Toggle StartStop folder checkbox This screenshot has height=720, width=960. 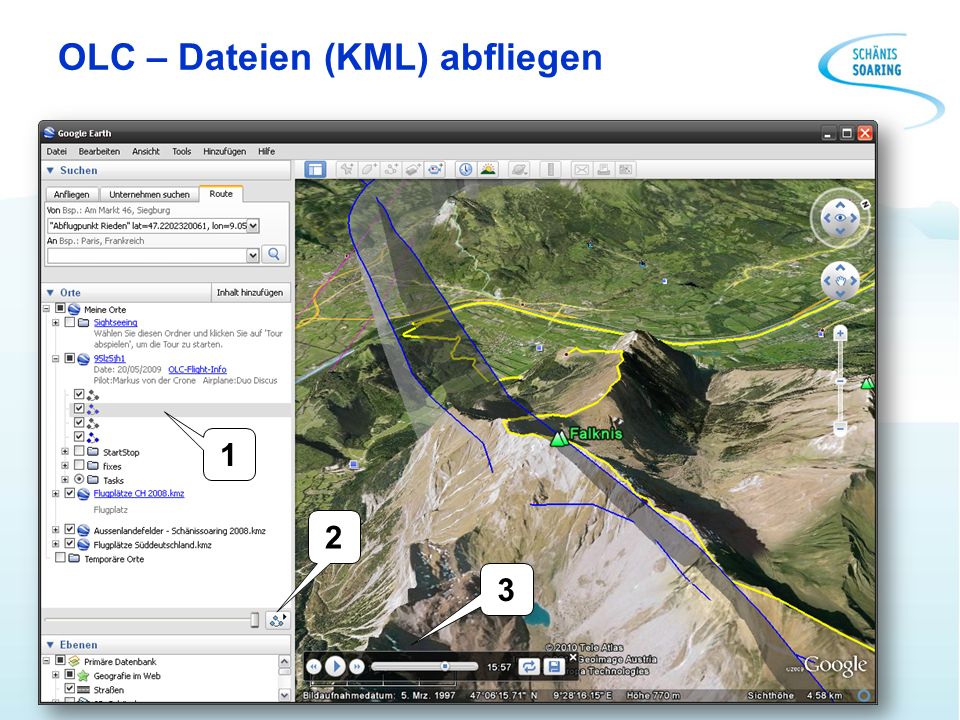[79, 451]
